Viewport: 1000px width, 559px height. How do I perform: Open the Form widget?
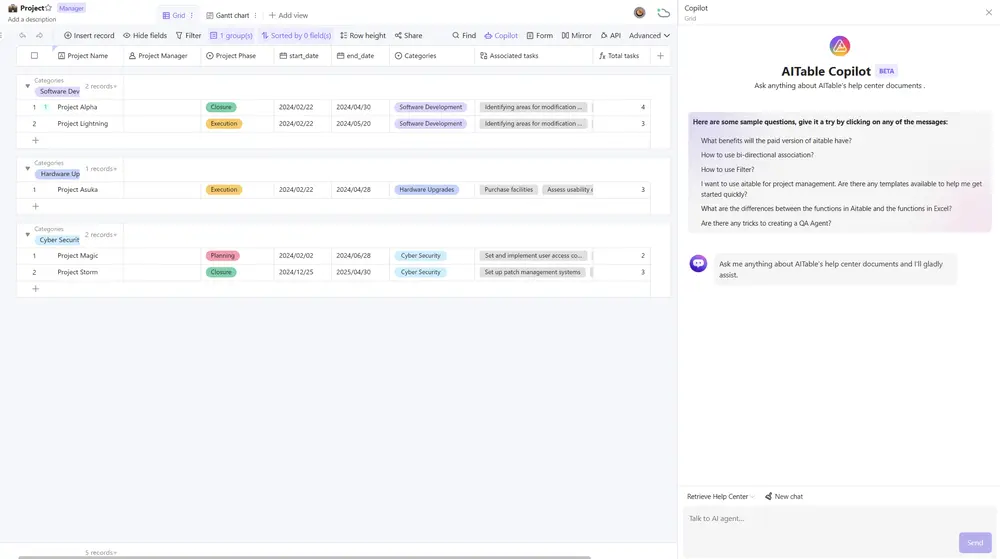(540, 36)
